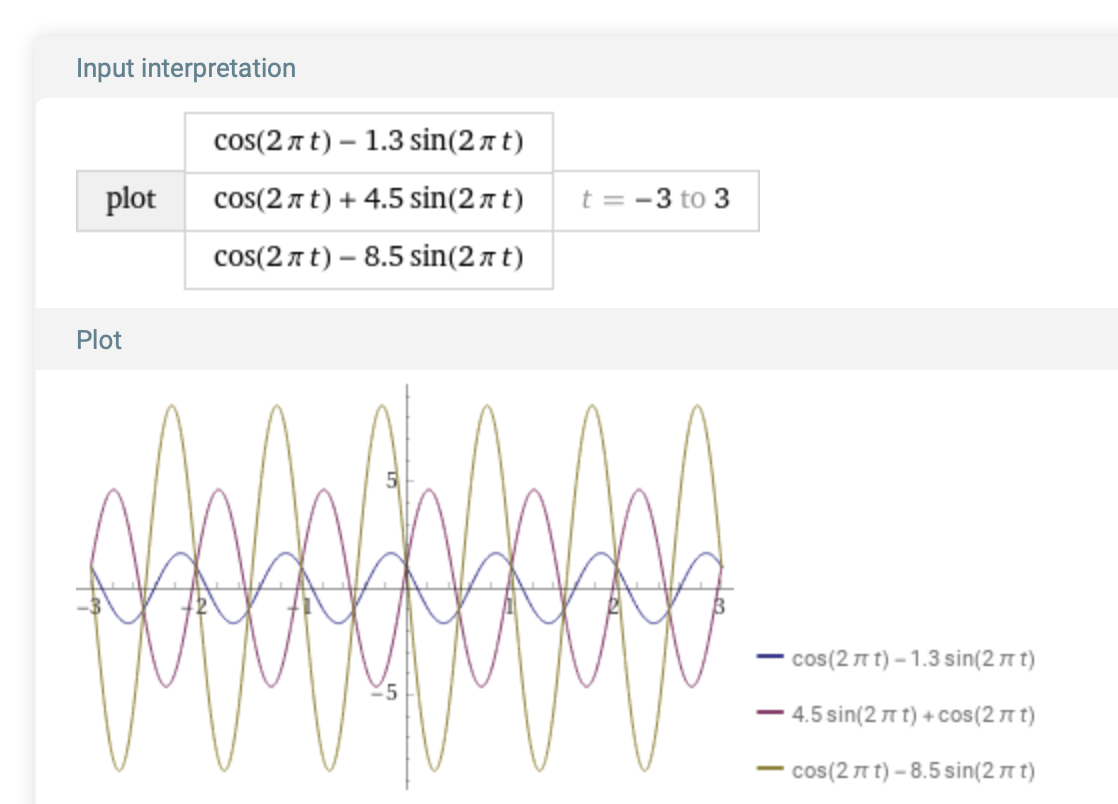Screen dimensions: 1118x804
Task: Click the "plot" label cell
Action: pyautogui.click(x=131, y=200)
